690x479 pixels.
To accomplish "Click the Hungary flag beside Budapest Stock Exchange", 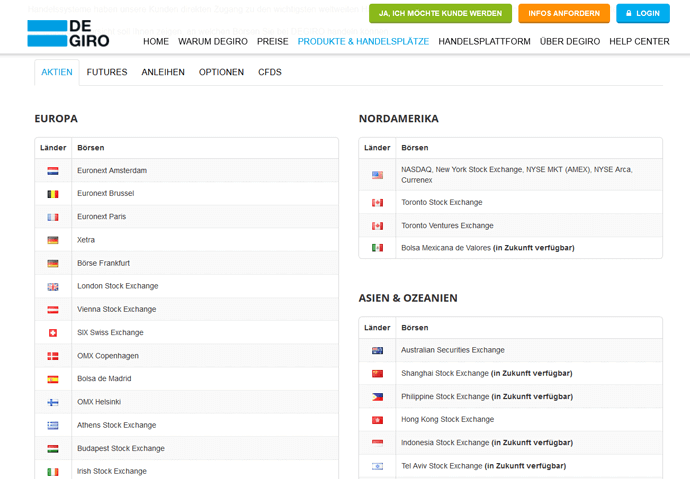I will click(53, 449).
